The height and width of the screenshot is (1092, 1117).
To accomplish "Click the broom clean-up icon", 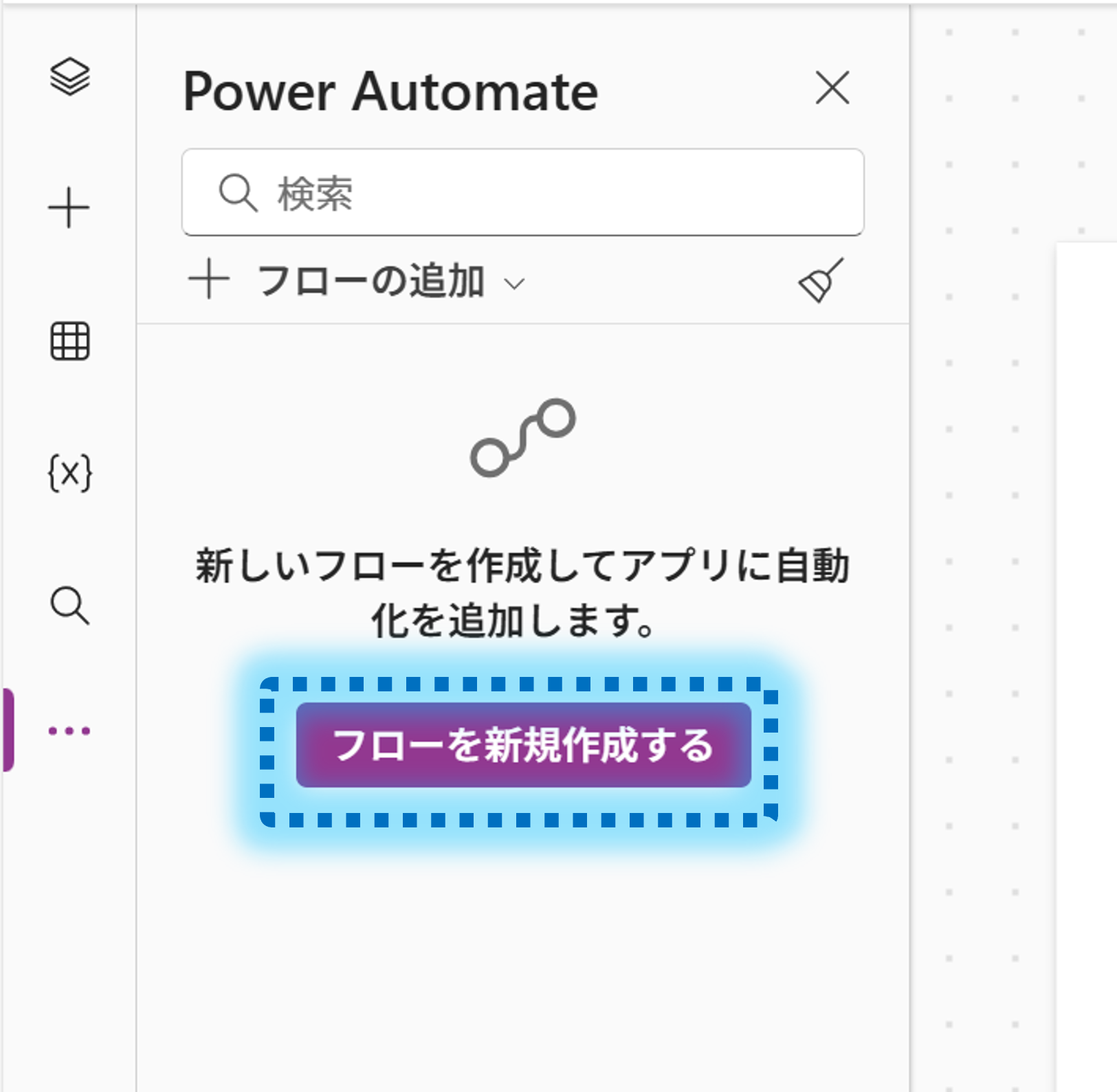I will [x=821, y=280].
